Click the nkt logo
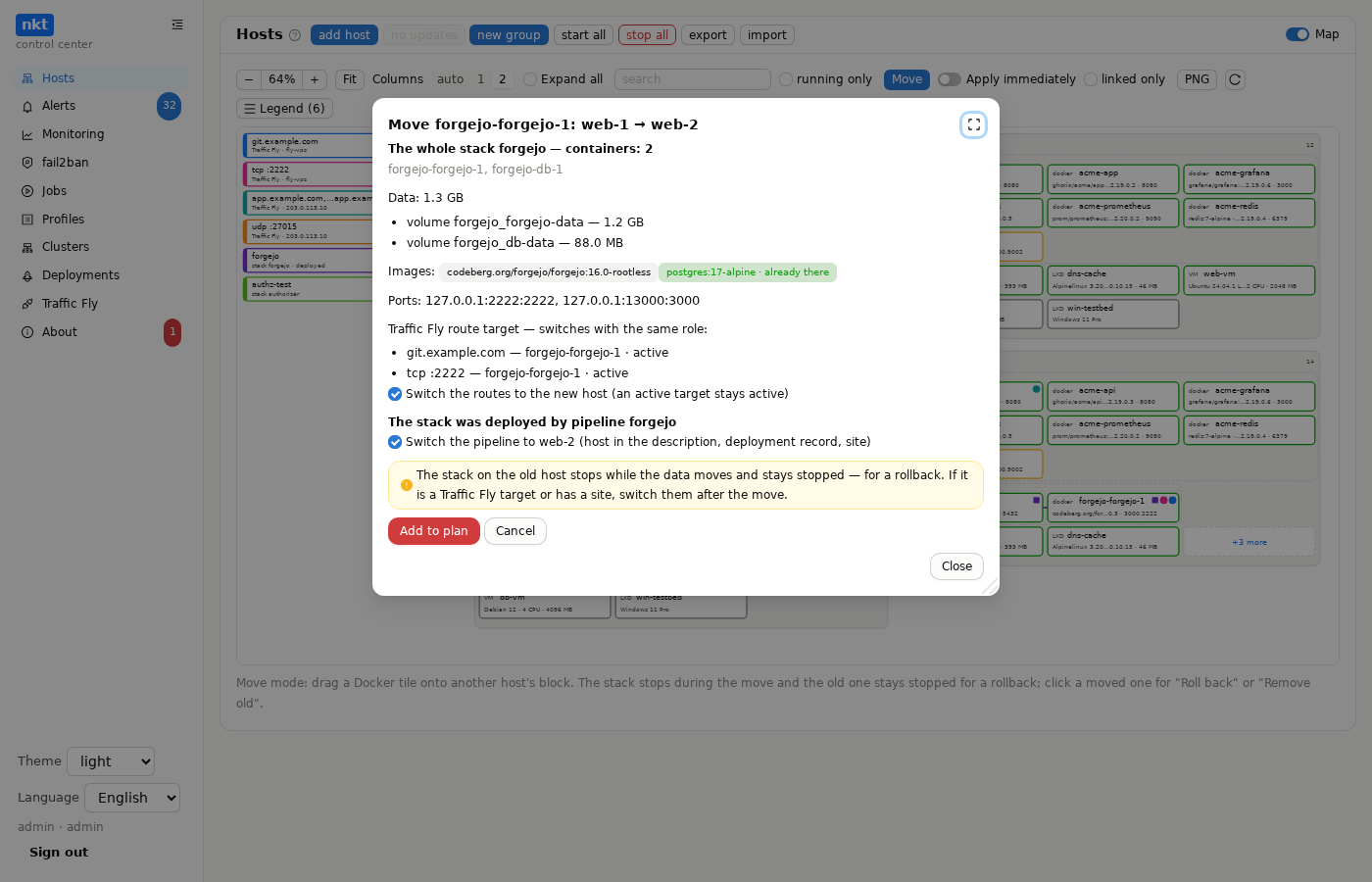1372x882 pixels. [34, 24]
